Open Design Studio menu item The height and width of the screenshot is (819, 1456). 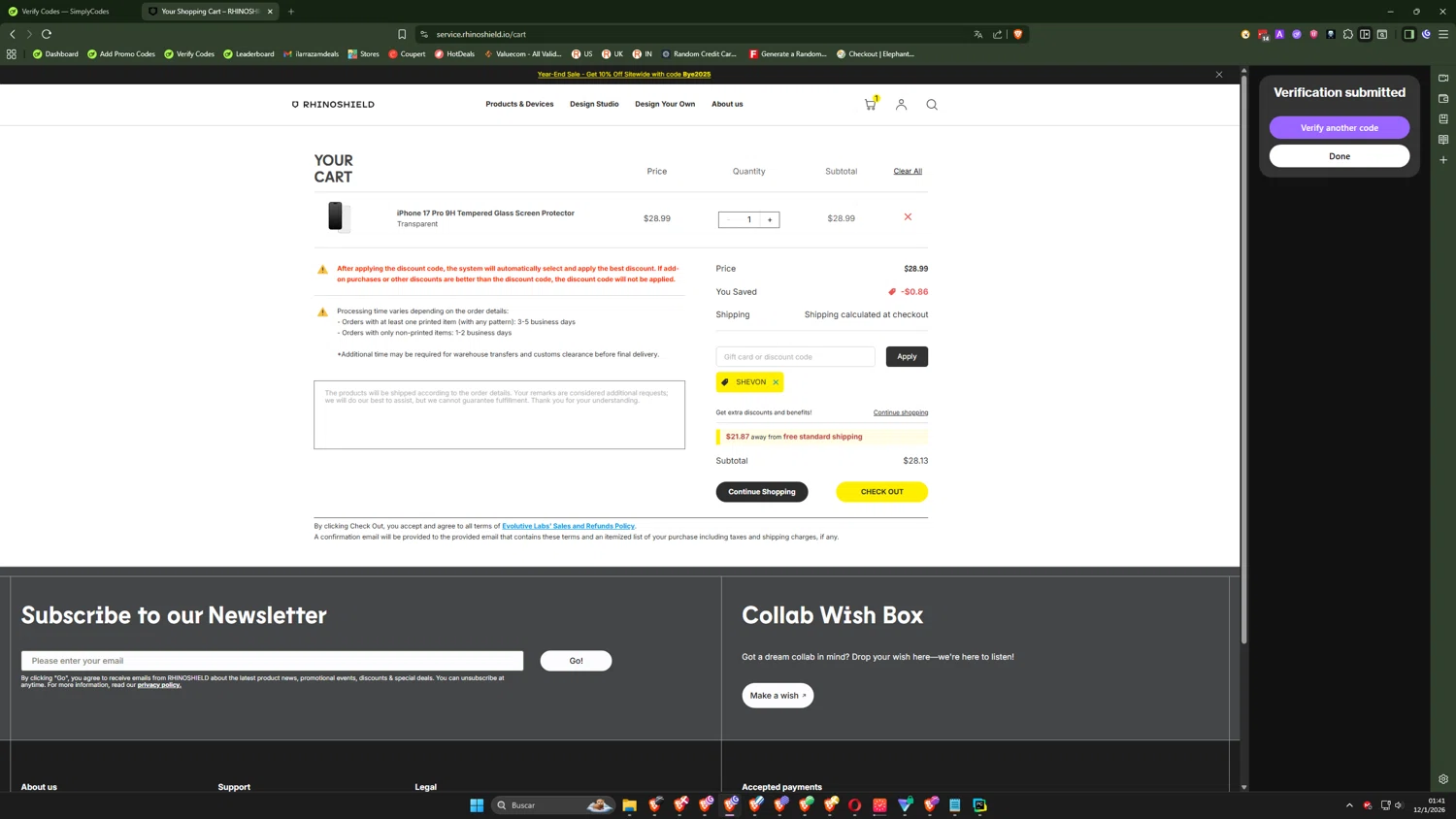[594, 104]
